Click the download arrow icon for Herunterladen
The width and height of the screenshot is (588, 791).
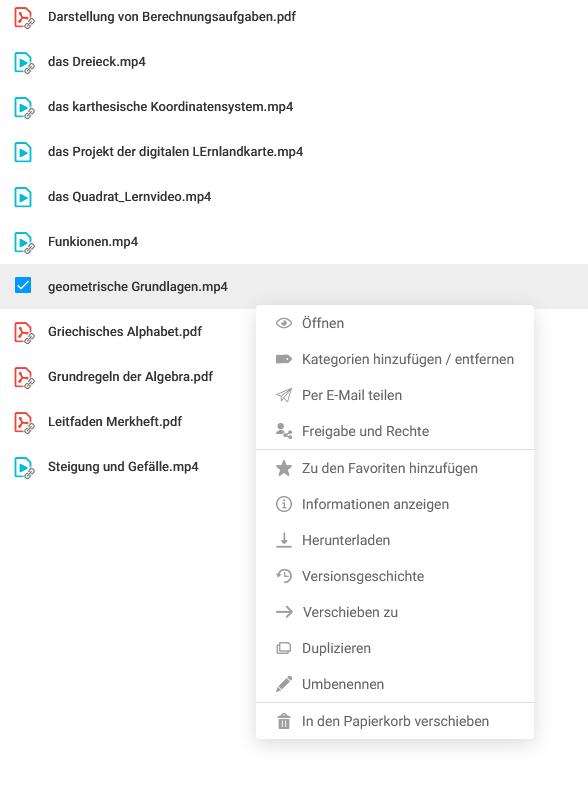point(284,540)
